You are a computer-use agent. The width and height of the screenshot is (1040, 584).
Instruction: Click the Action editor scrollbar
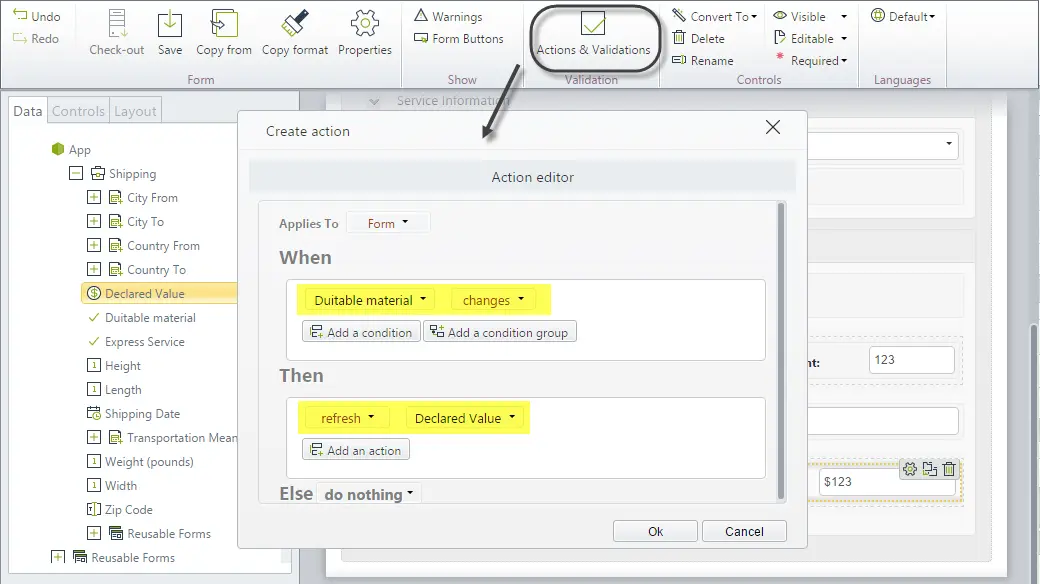tap(781, 351)
